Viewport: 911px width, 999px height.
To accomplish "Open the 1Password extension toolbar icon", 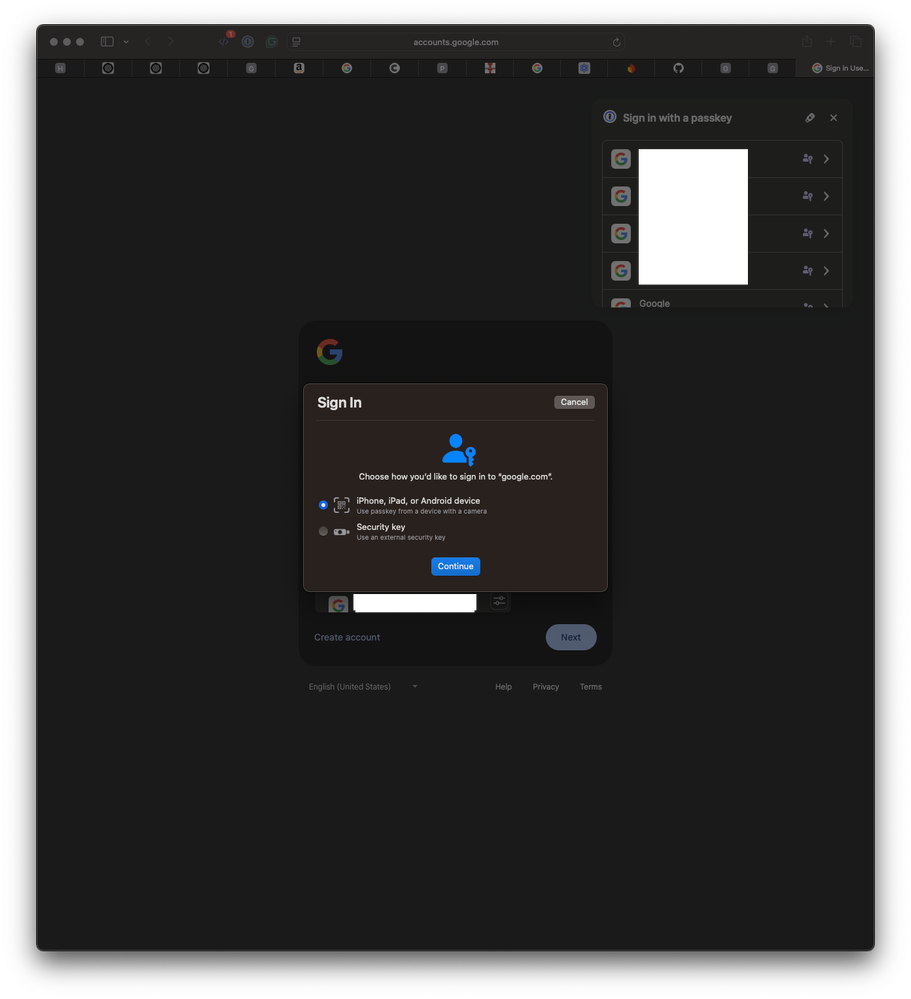I will click(247, 42).
